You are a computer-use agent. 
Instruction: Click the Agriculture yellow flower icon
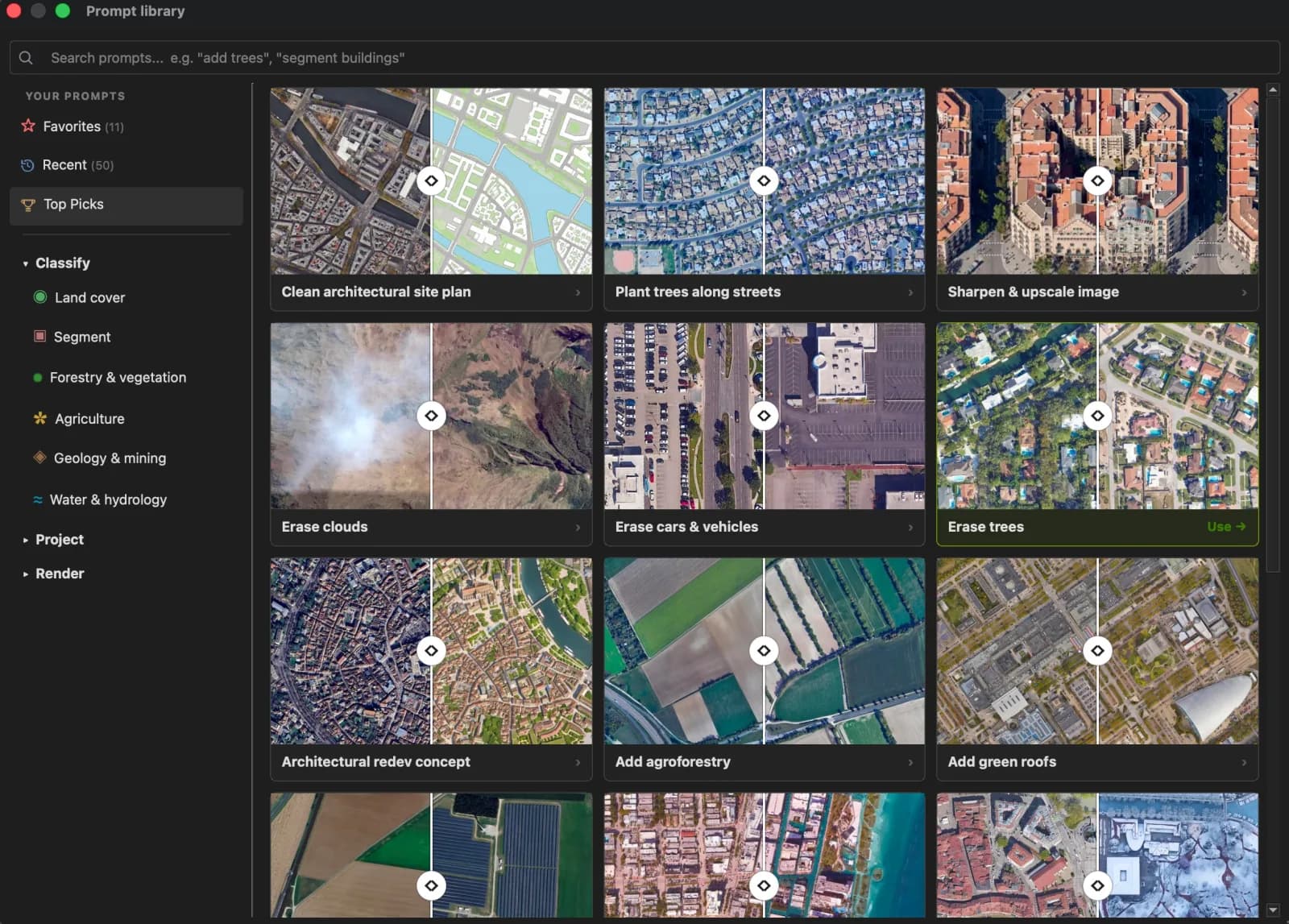40,418
